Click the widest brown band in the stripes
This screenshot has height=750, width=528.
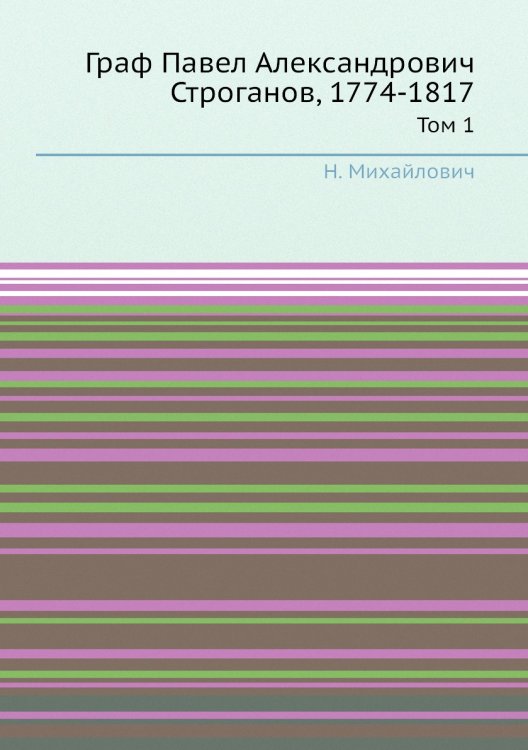[x=264, y=577]
